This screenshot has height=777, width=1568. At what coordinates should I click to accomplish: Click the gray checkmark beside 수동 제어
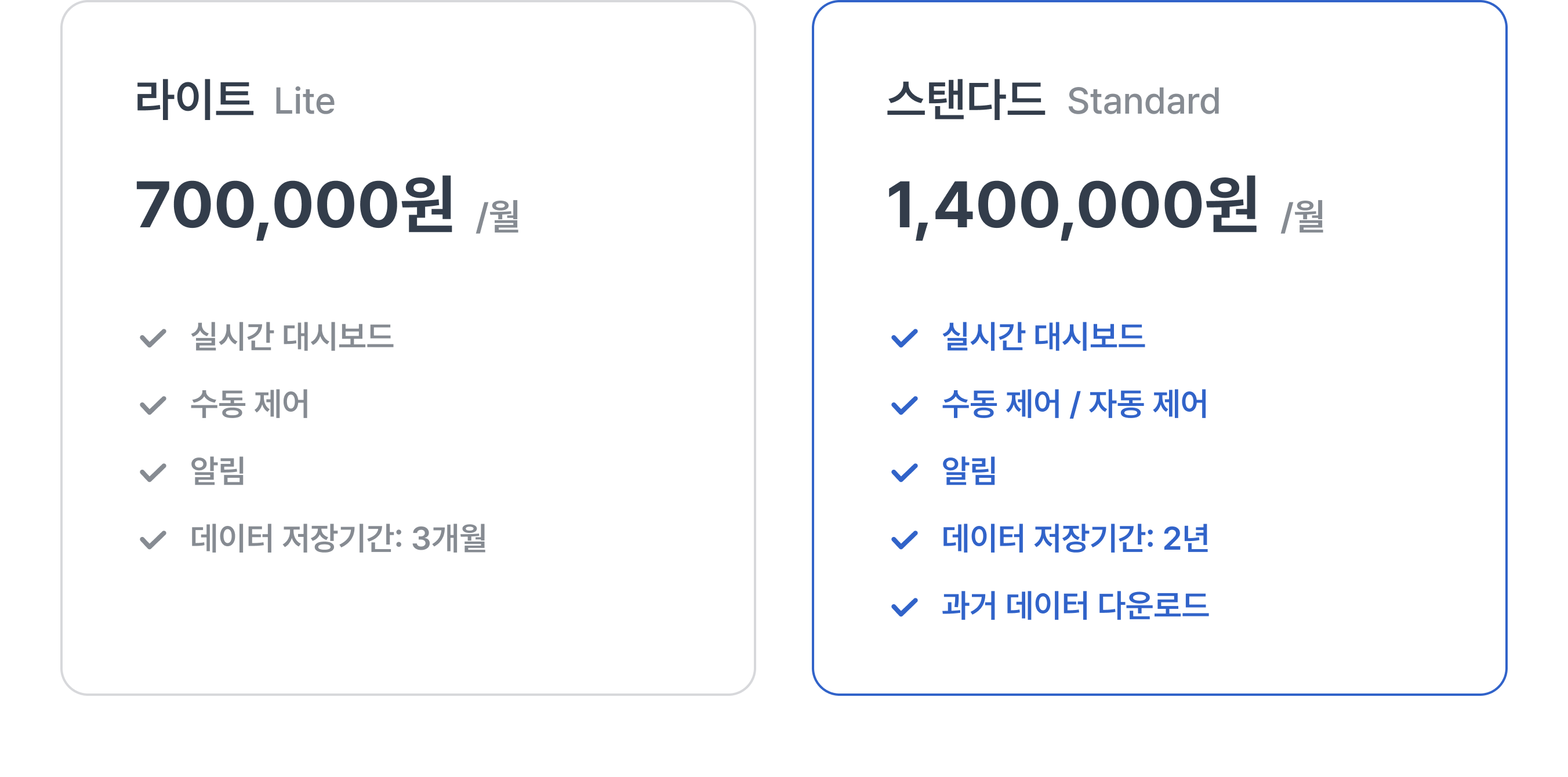click(153, 405)
